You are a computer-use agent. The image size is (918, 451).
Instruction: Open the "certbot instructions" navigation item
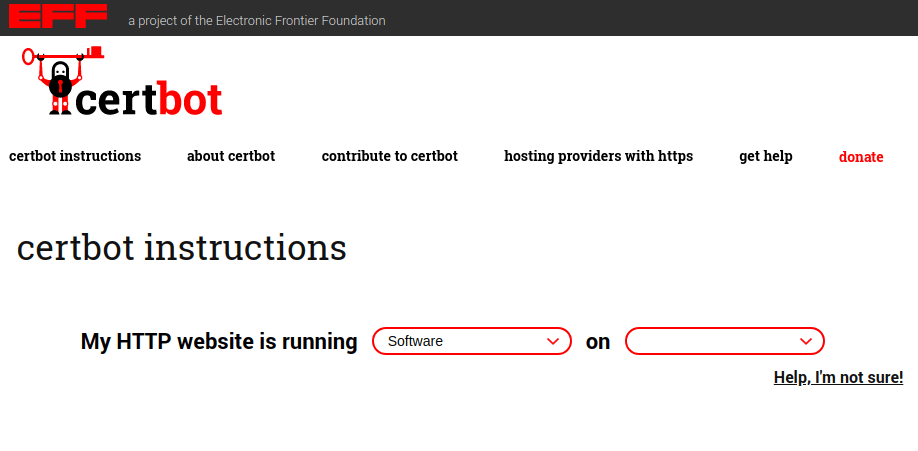pyautogui.click(x=75, y=156)
